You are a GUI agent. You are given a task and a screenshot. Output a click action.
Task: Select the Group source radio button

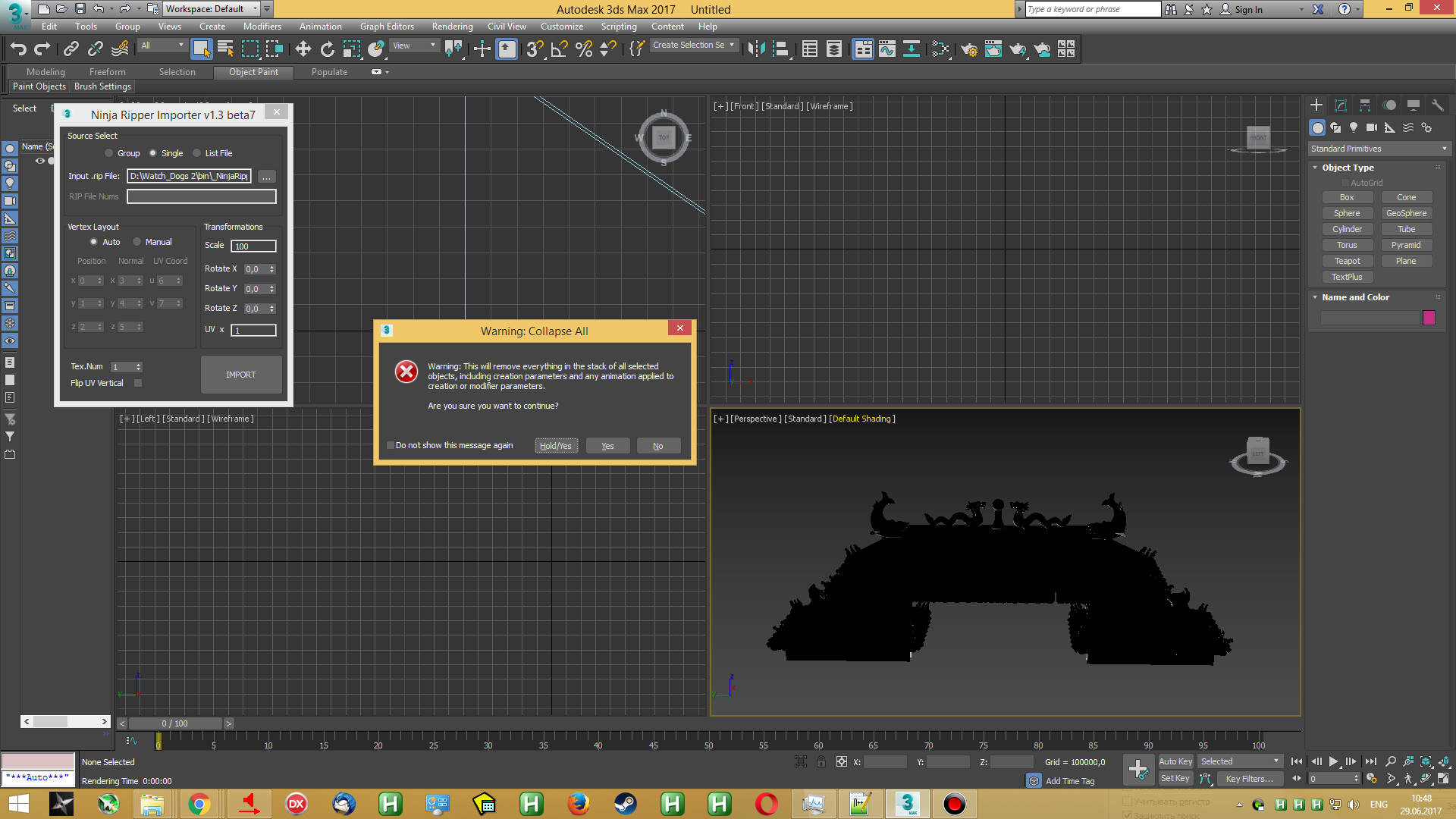(109, 153)
